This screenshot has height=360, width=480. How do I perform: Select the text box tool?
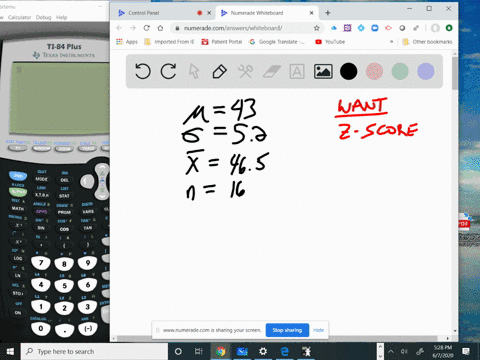pyautogui.click(x=297, y=71)
